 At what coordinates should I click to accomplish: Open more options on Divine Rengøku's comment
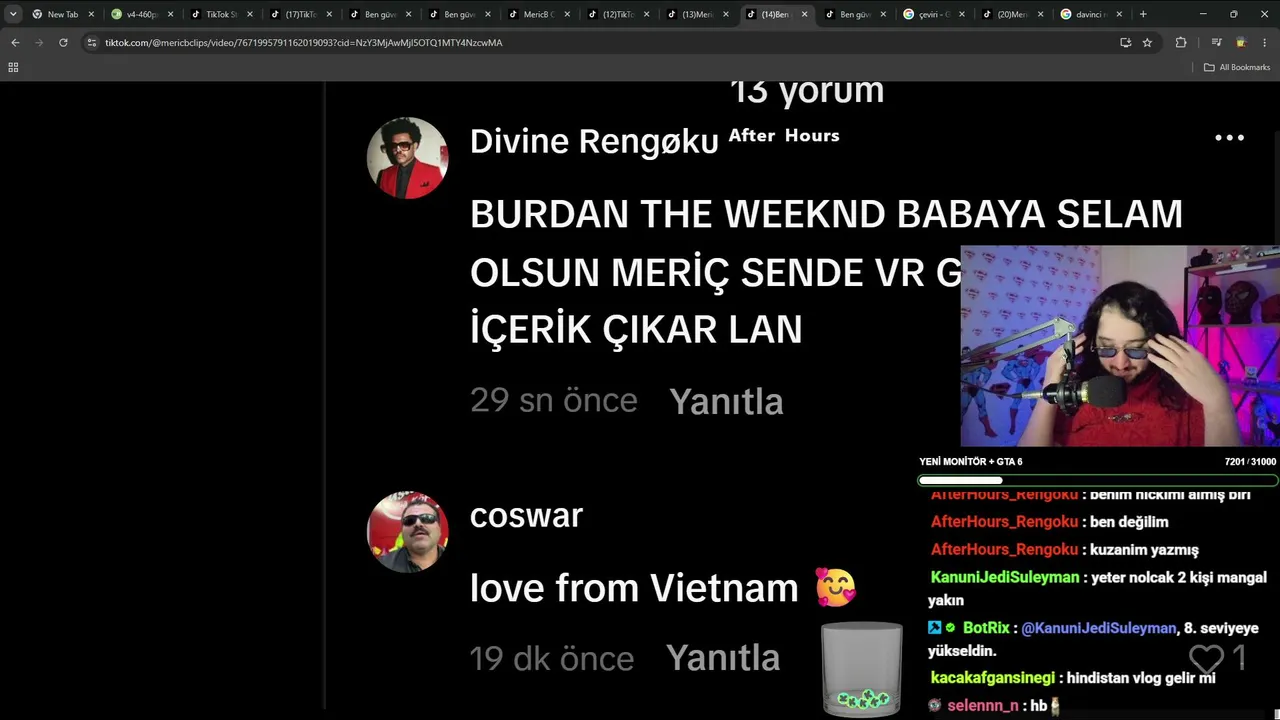click(x=1229, y=138)
